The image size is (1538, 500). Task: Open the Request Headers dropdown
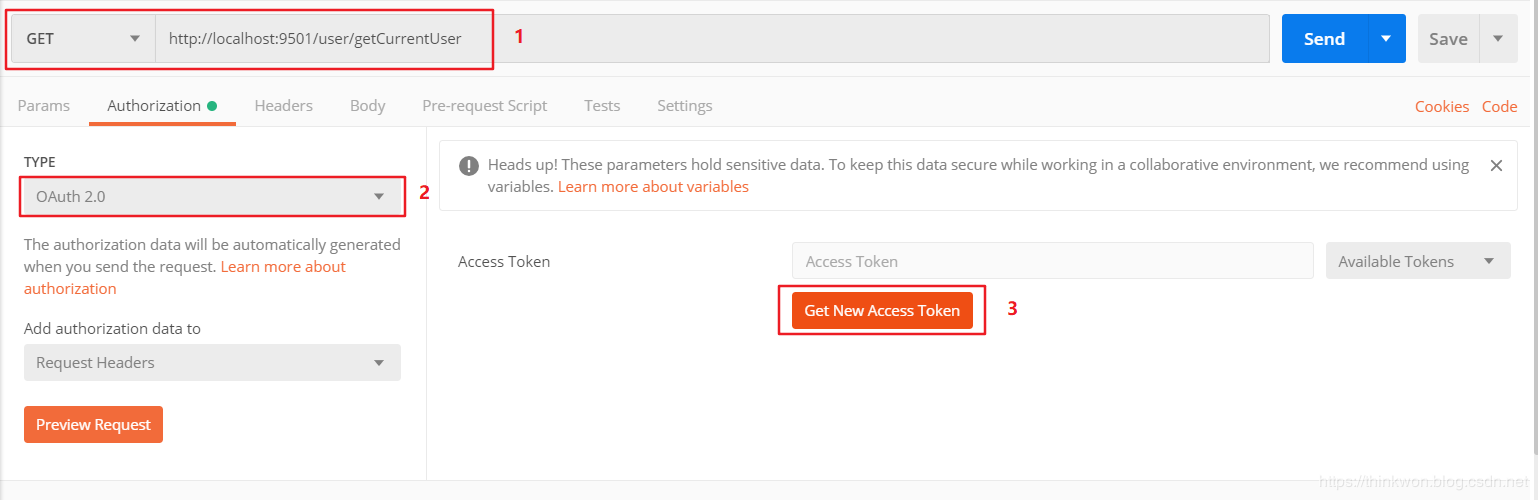(x=211, y=363)
